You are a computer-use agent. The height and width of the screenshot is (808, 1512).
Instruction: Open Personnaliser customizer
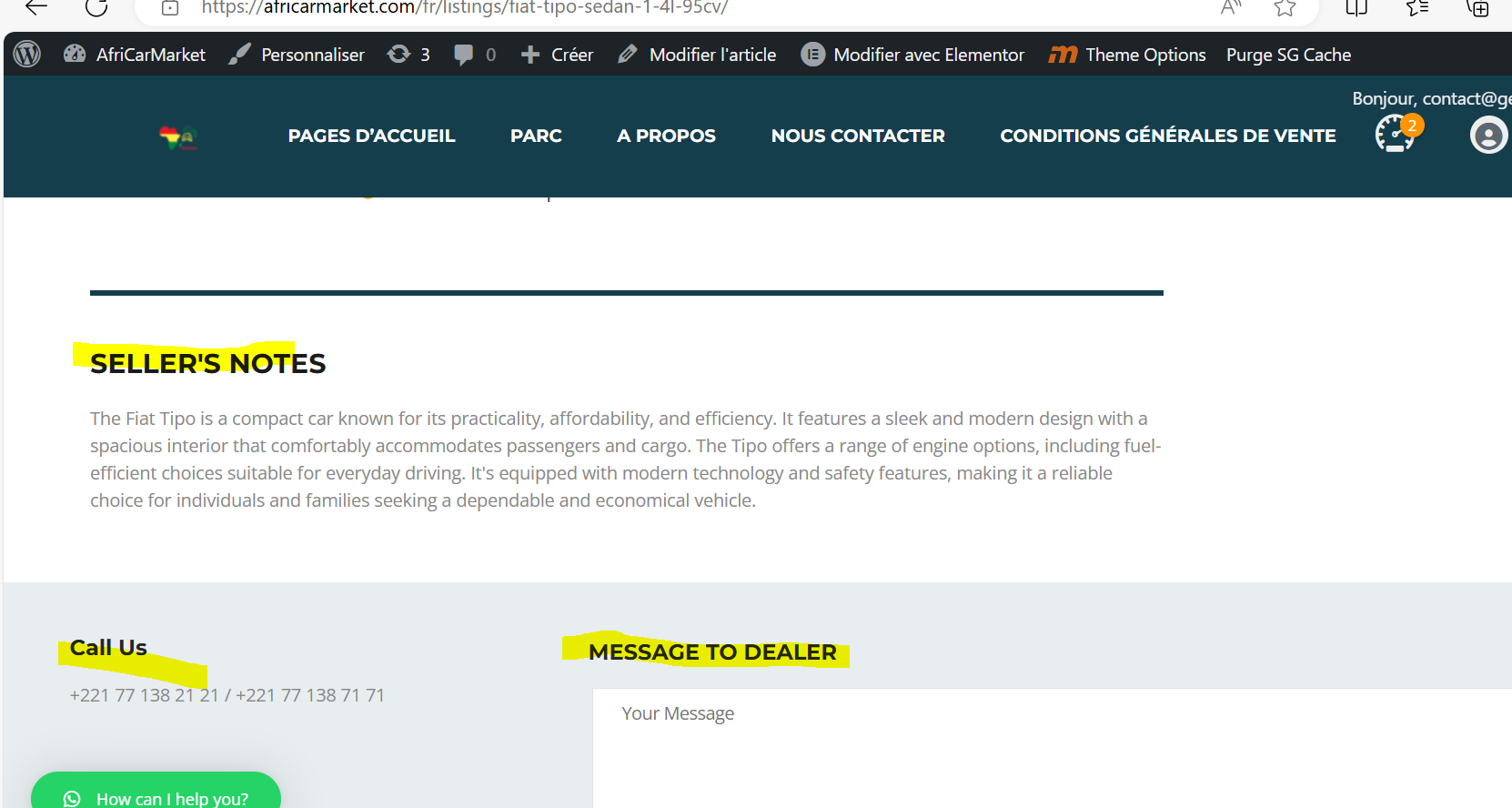tap(297, 55)
